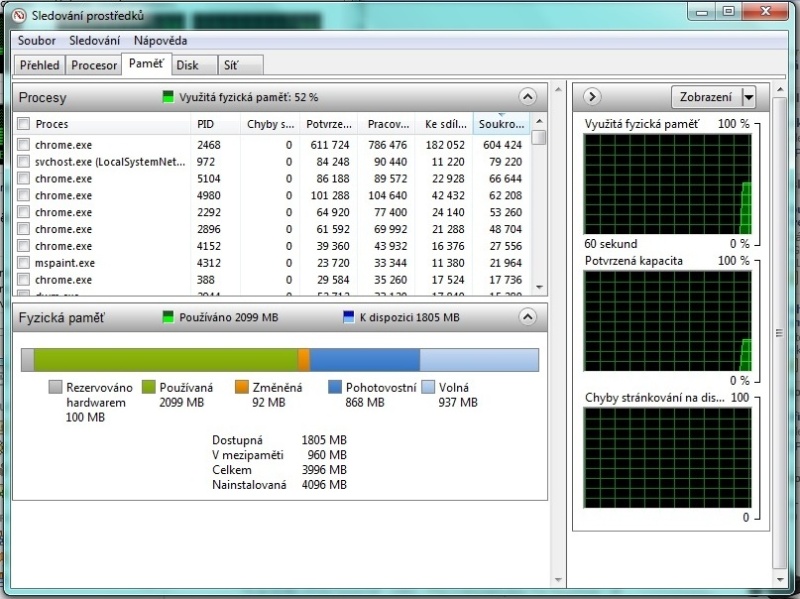Click the Nainstalovaná 4096 MB value
Screen dimensions: 800x599
click(324, 485)
